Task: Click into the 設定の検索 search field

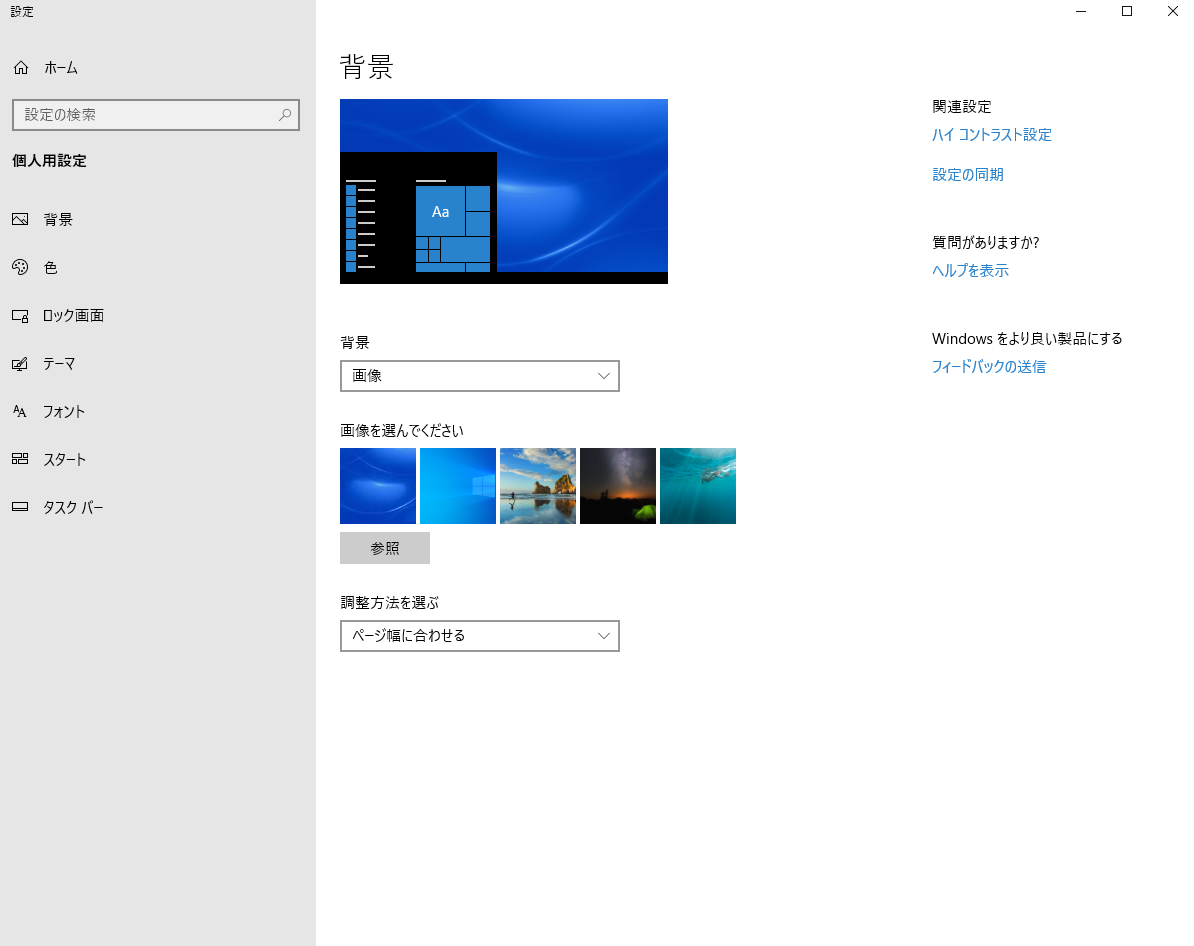Action: pyautogui.click(x=145, y=115)
